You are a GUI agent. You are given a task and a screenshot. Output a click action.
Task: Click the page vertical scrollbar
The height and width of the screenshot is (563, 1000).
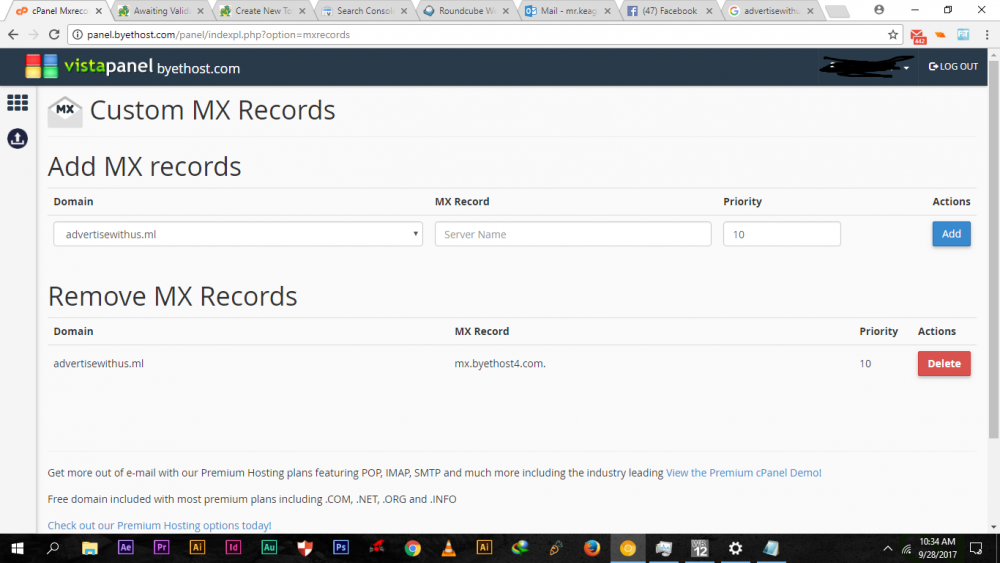(994, 249)
